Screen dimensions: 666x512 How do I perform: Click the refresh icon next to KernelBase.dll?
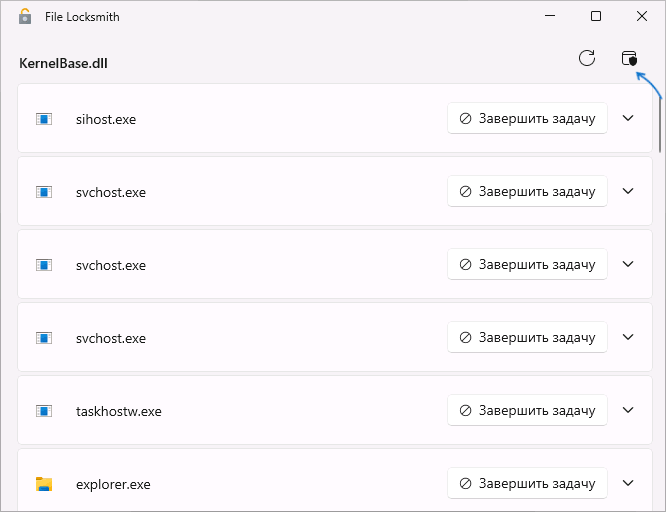click(x=587, y=58)
